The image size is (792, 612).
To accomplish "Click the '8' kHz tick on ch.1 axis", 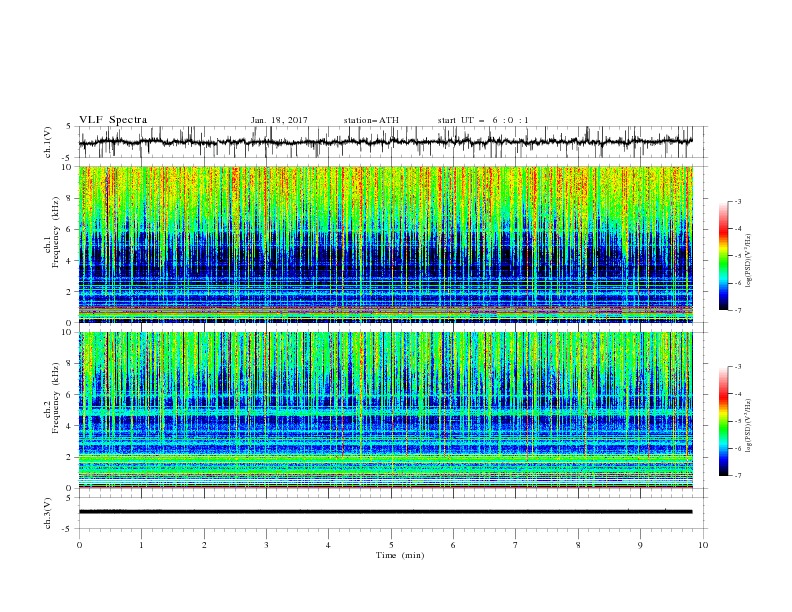I will click(70, 198).
